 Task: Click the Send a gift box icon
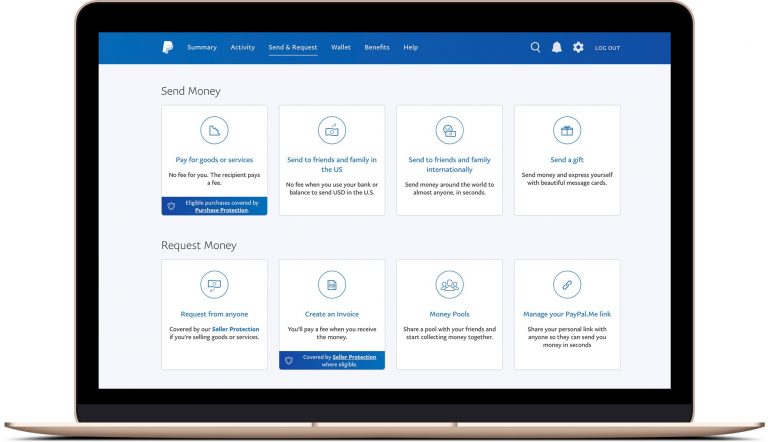coord(567,130)
